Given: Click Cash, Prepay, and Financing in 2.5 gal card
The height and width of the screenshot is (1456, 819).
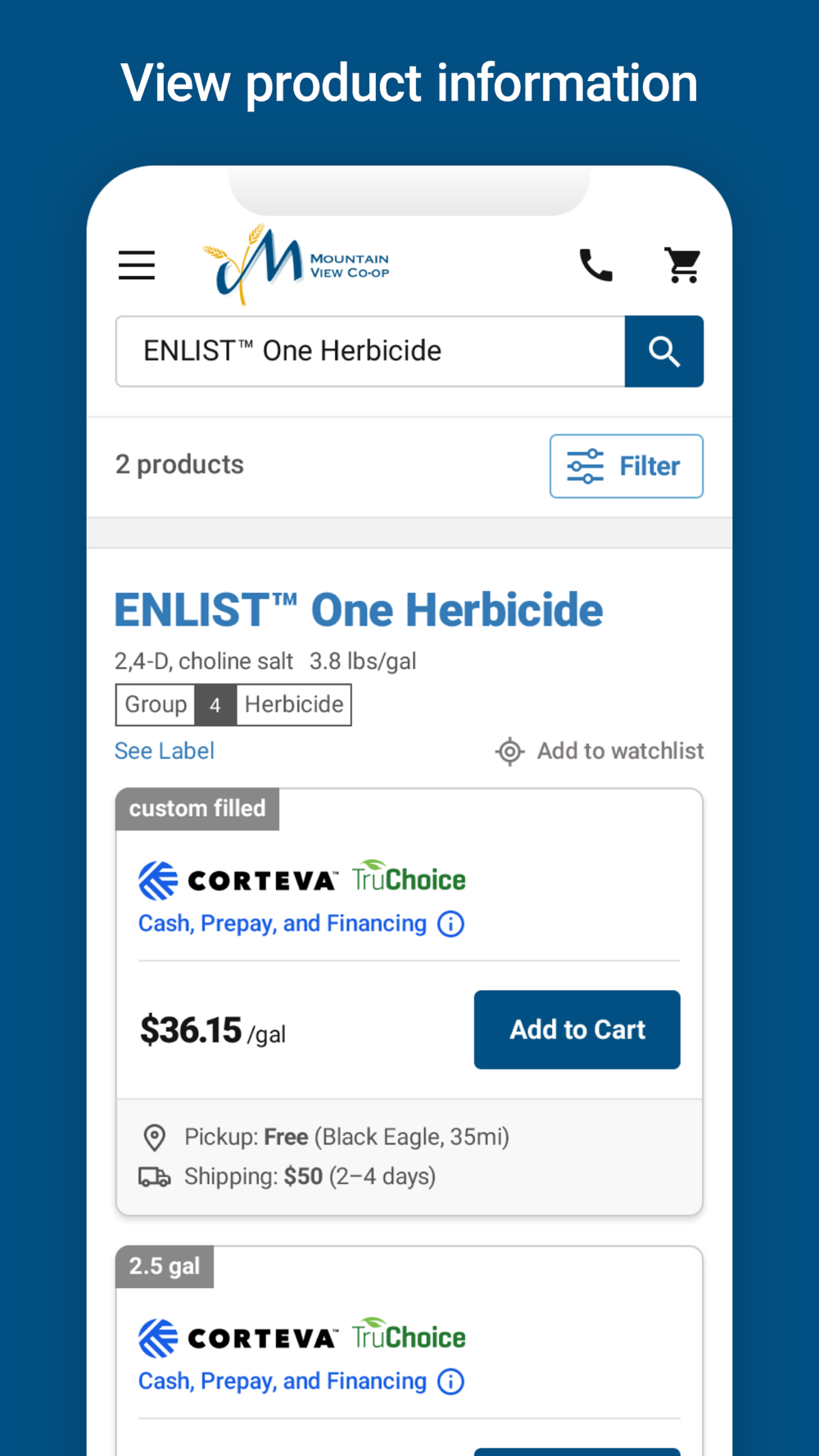Looking at the screenshot, I should click(283, 1381).
